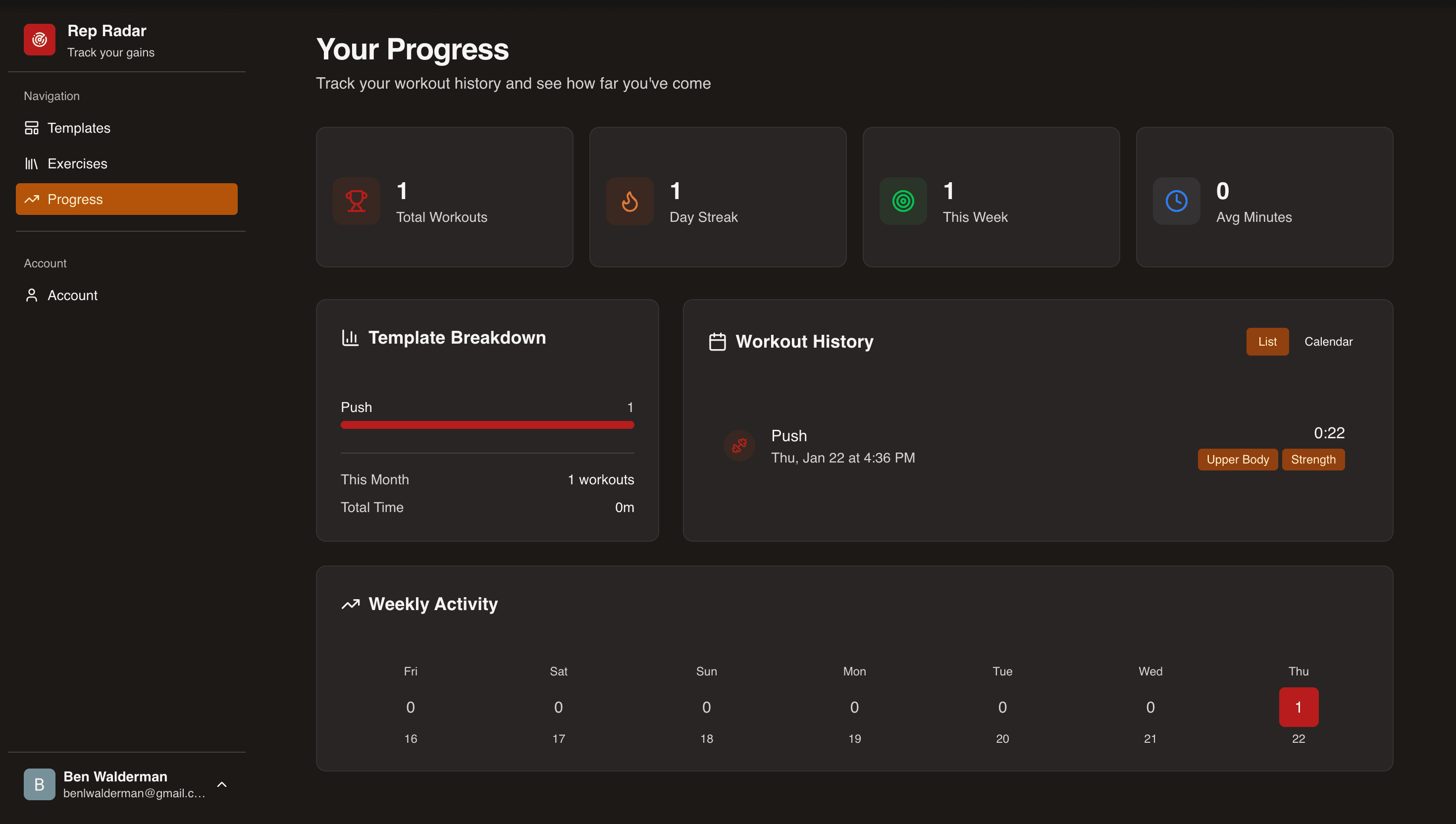
Task: Click the Upper Body tag
Action: (x=1238, y=460)
